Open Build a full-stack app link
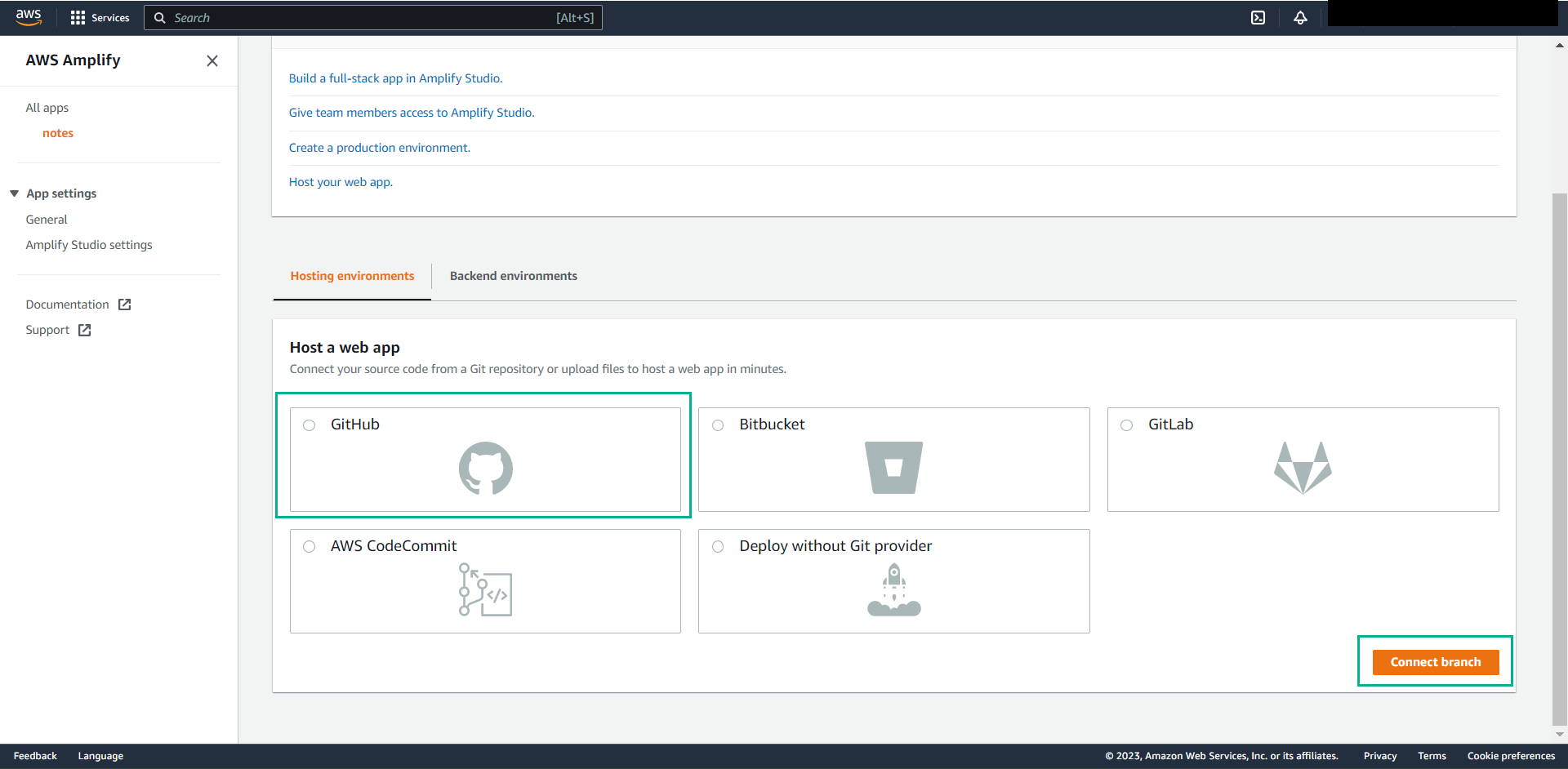The image size is (1568, 769). click(x=395, y=78)
